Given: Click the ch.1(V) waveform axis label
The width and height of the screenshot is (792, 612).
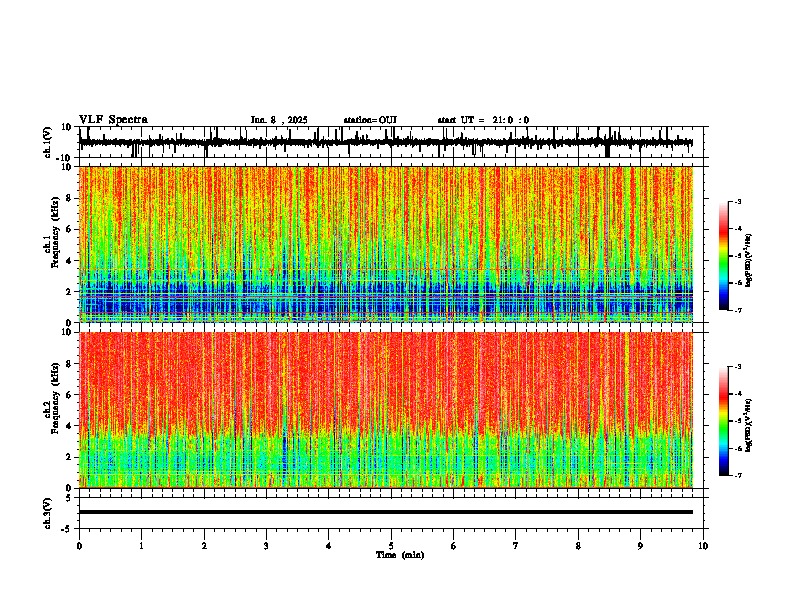Looking at the screenshot, I should click(48, 142).
